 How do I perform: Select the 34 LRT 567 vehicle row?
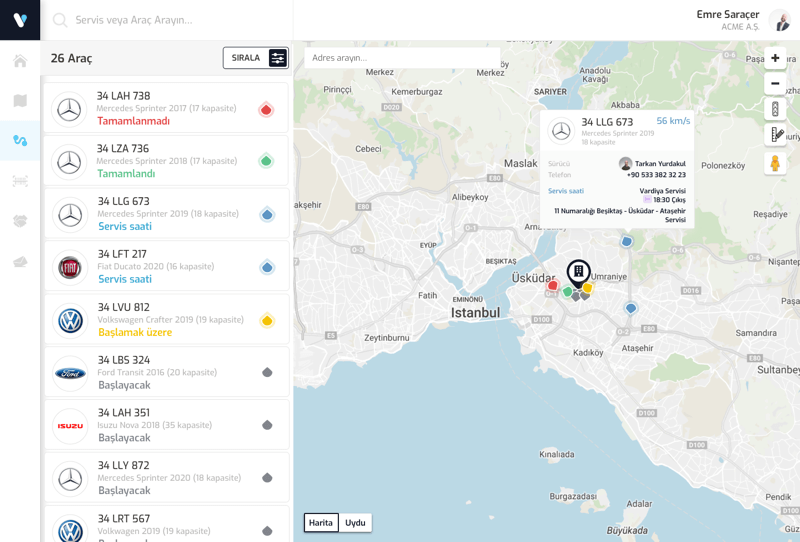[166, 524]
